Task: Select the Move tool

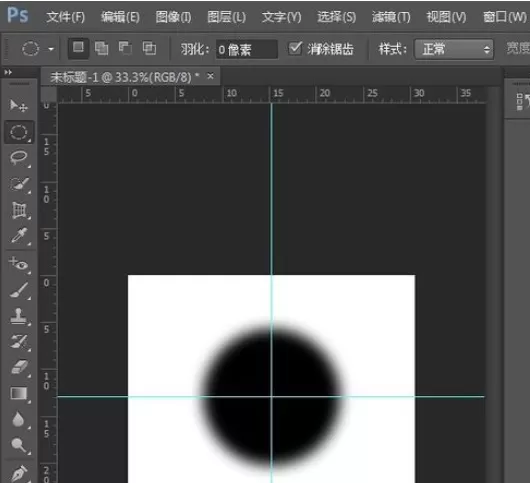Action: pos(18,106)
